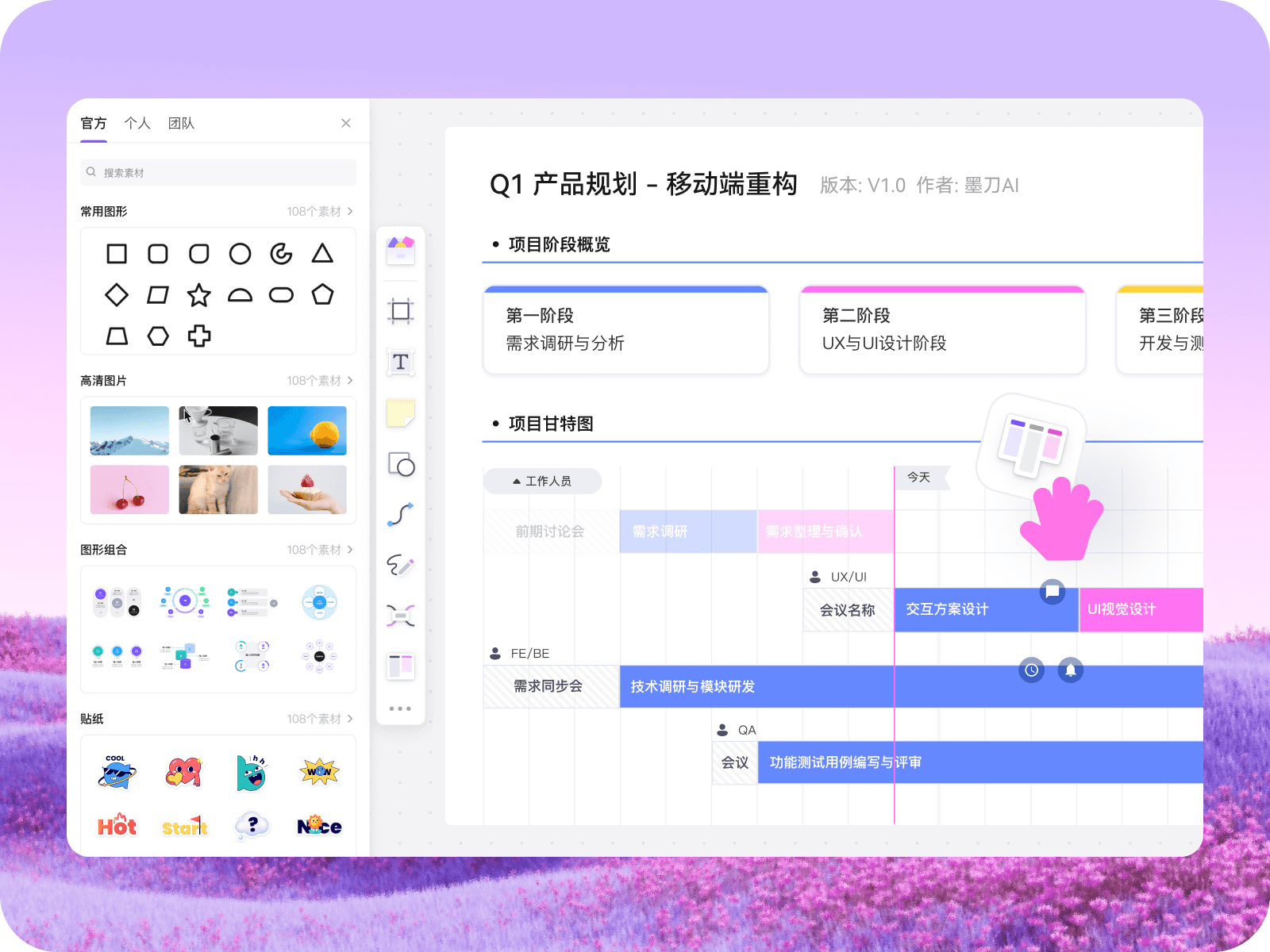Pick the black and white glass photo
The height and width of the screenshot is (952, 1270).
pos(218,431)
